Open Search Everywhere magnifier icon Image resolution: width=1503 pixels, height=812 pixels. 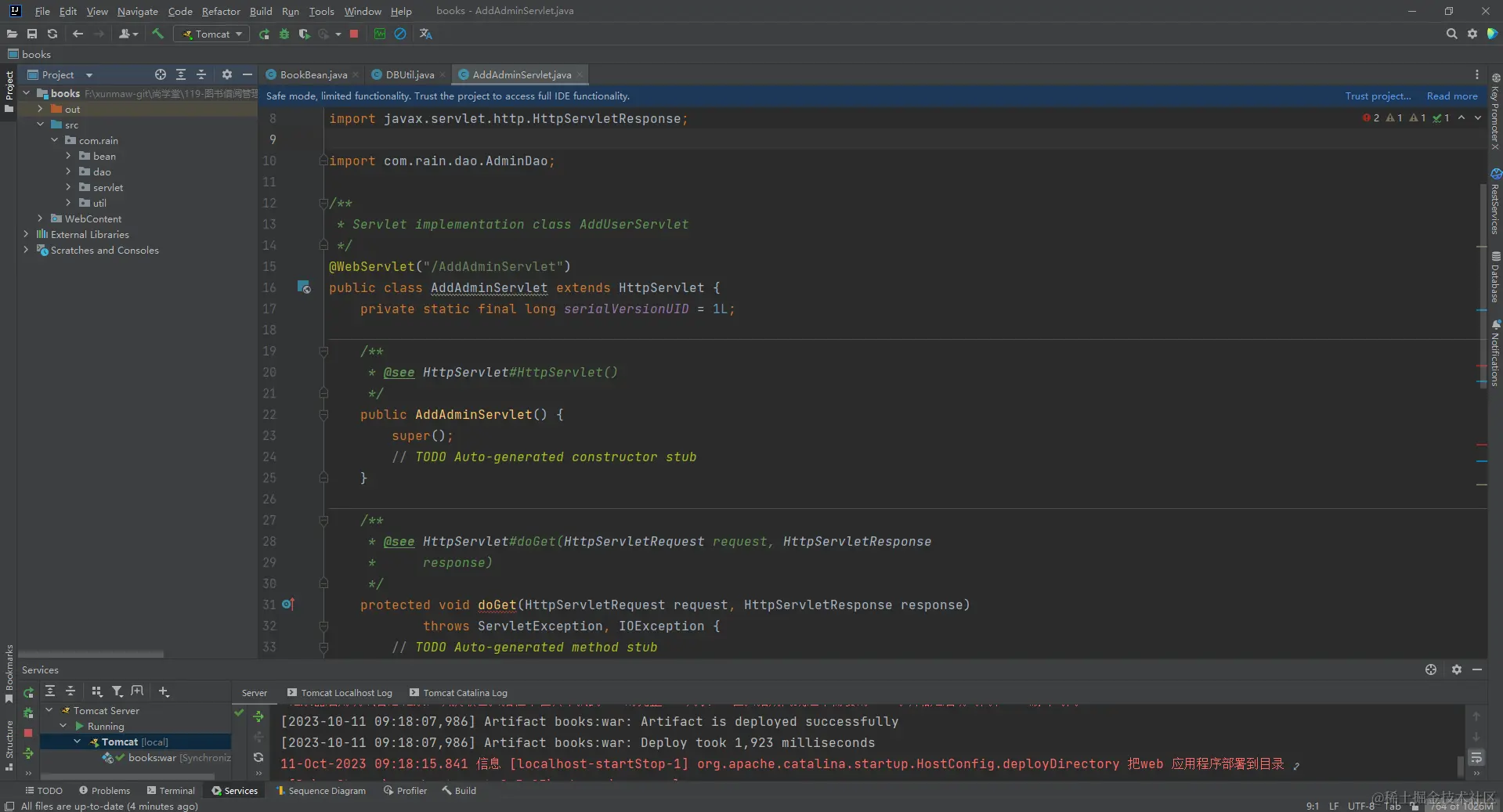[x=1451, y=34]
